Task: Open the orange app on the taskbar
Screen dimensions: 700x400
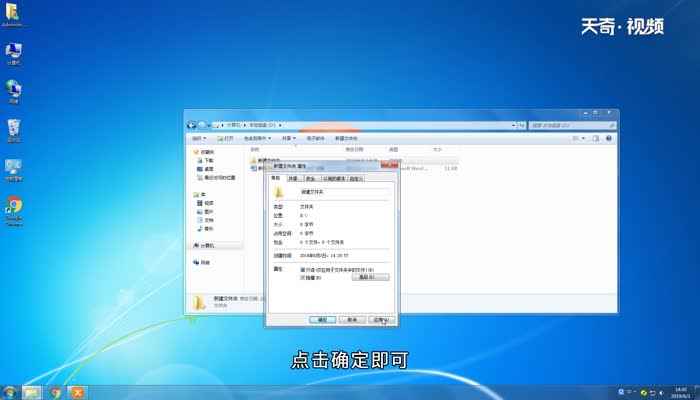Action: click(x=78, y=393)
